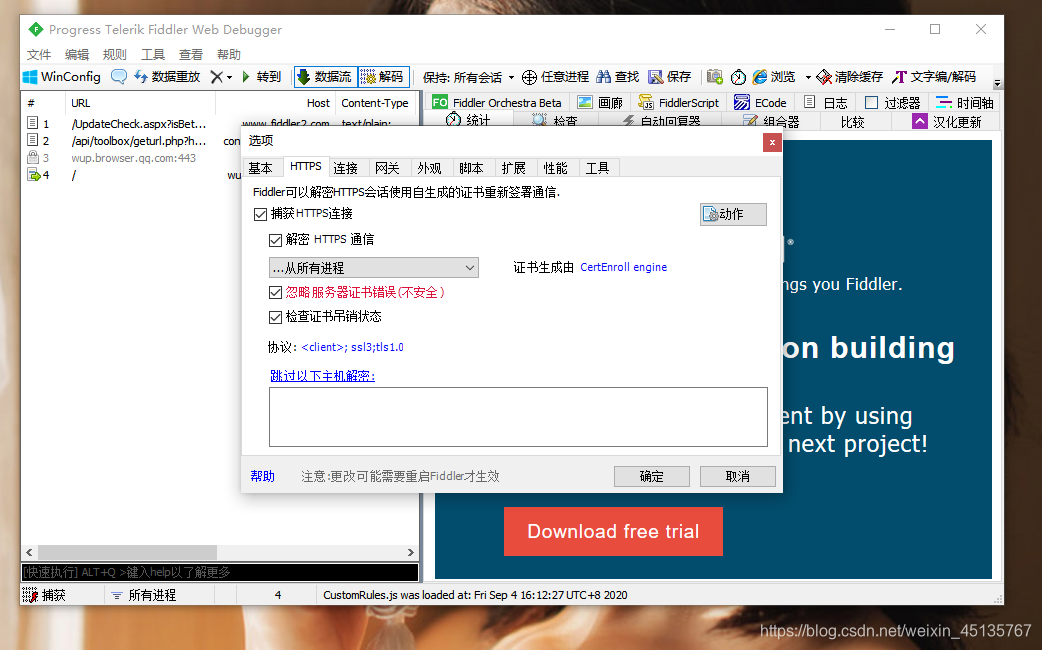Viewport: 1042px width, 650px height.
Task: Open the 帮助 menu in menu bar
Action: pos(229,54)
